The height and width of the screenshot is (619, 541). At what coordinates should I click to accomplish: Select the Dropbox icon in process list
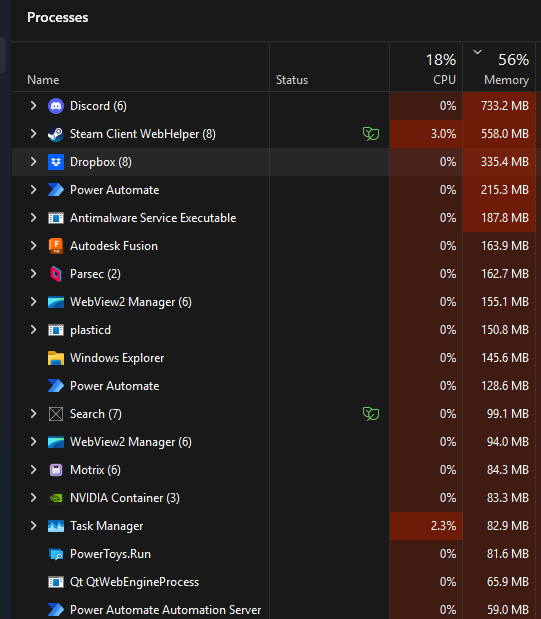[x=56, y=162]
